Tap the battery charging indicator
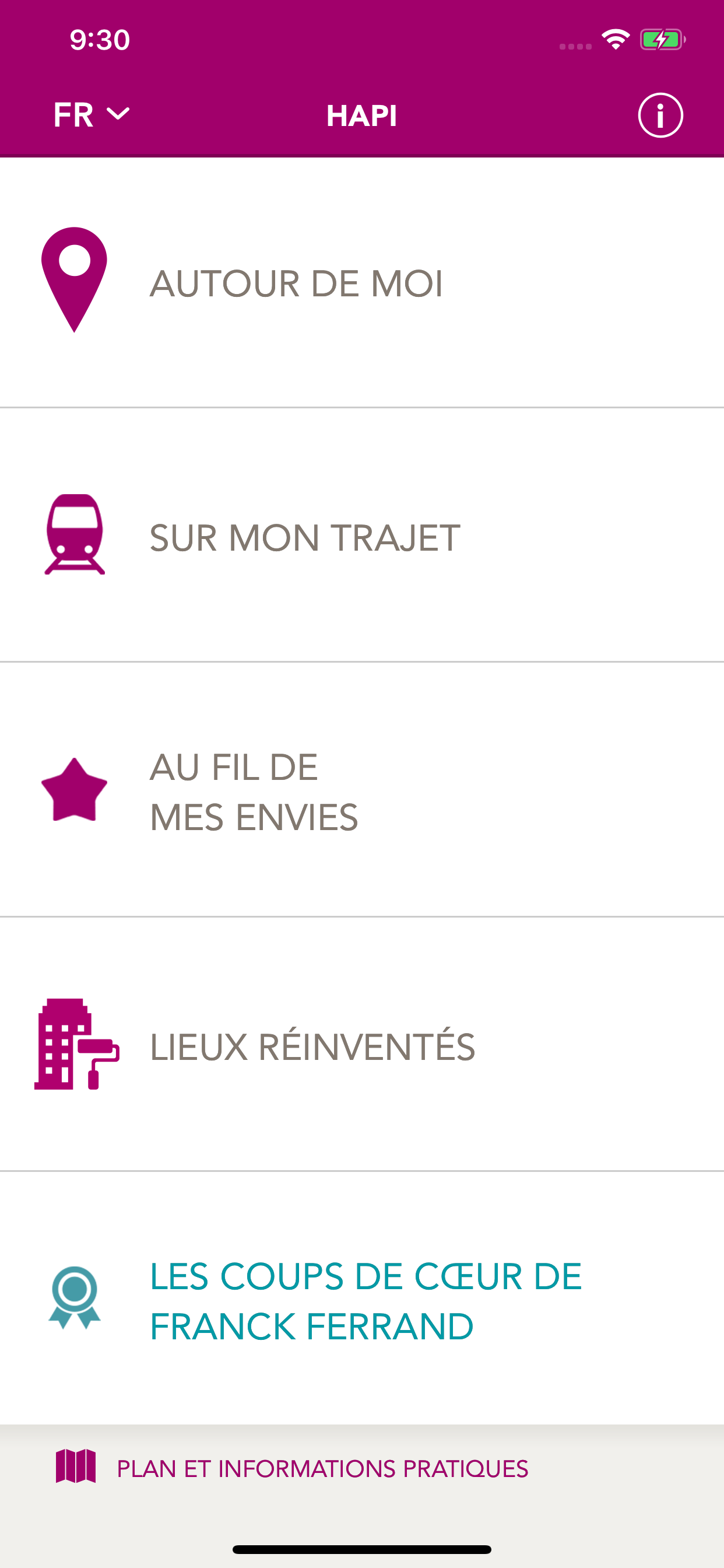The width and height of the screenshot is (724, 1568). (663, 40)
